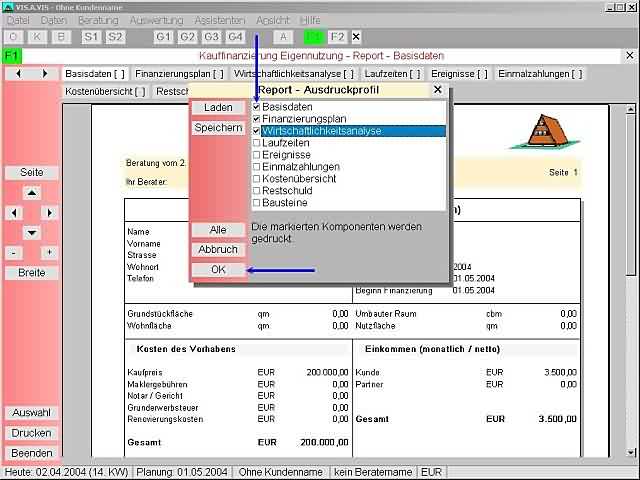Switch to the Laufzeiten [ ] tab
Viewport: 640px width, 480px height.
[393, 74]
